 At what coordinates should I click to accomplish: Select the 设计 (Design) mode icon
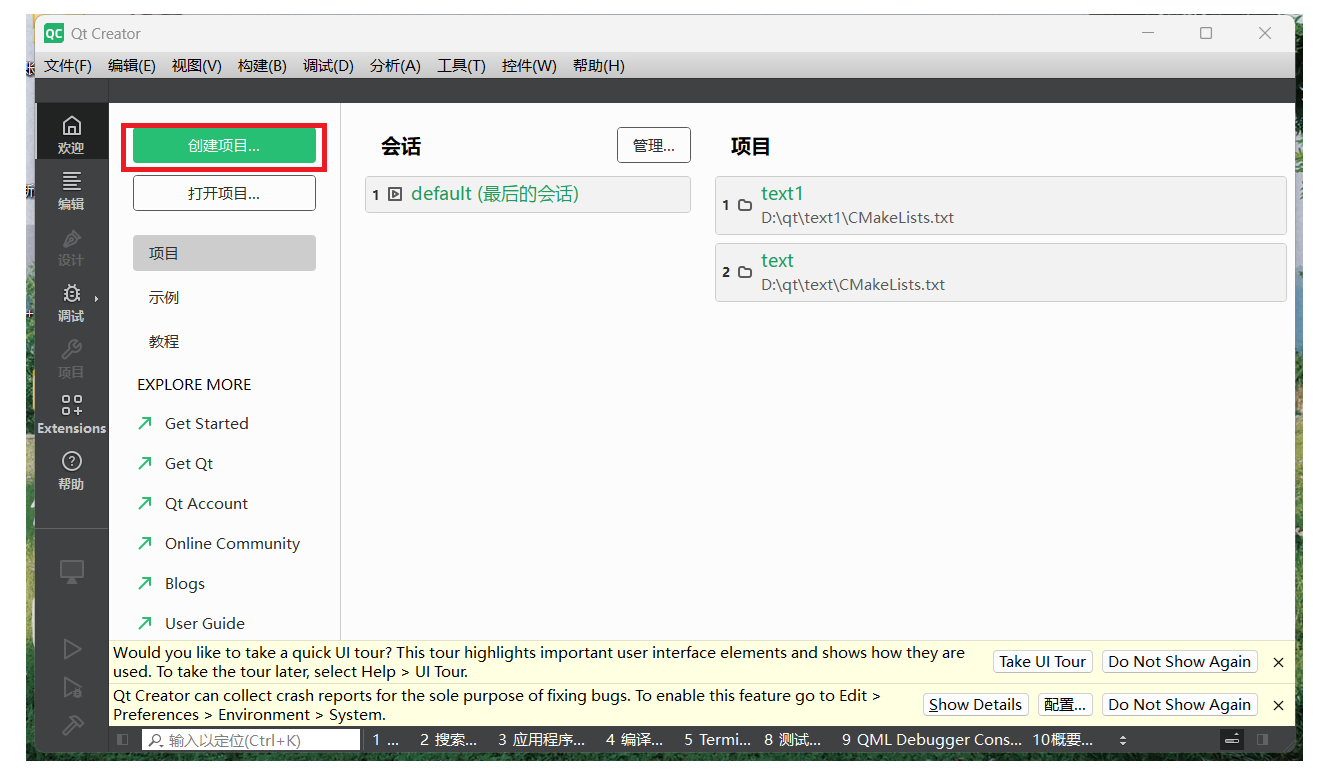71,246
